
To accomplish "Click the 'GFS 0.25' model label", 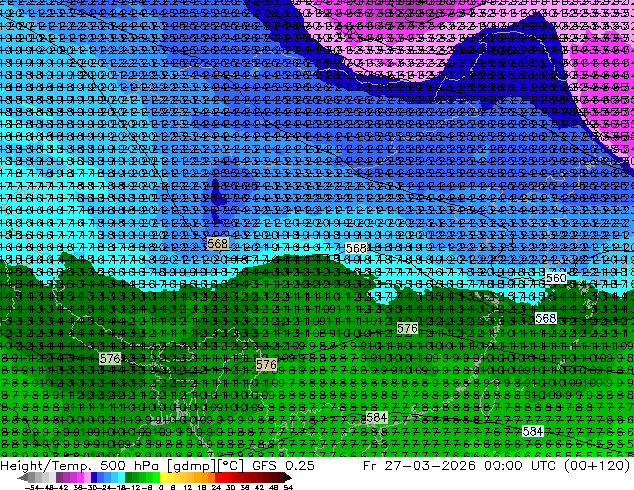I will click(x=283, y=466).
